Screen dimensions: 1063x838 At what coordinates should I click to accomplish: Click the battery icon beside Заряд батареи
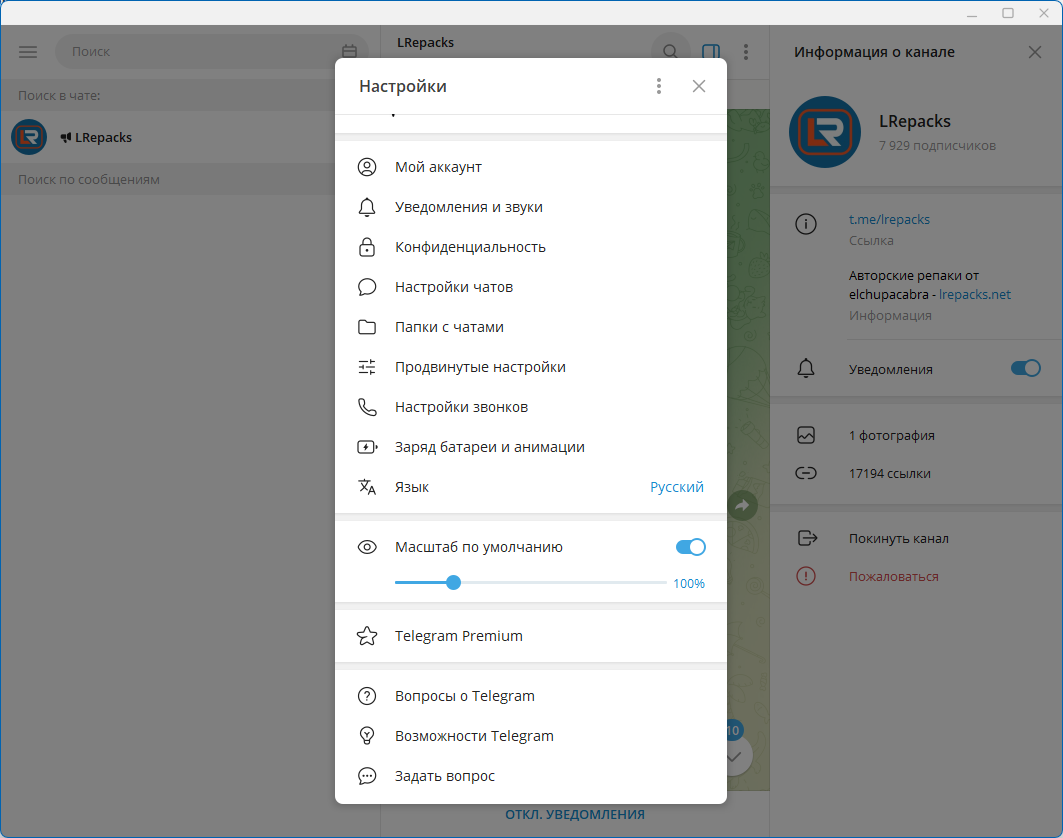coord(367,447)
